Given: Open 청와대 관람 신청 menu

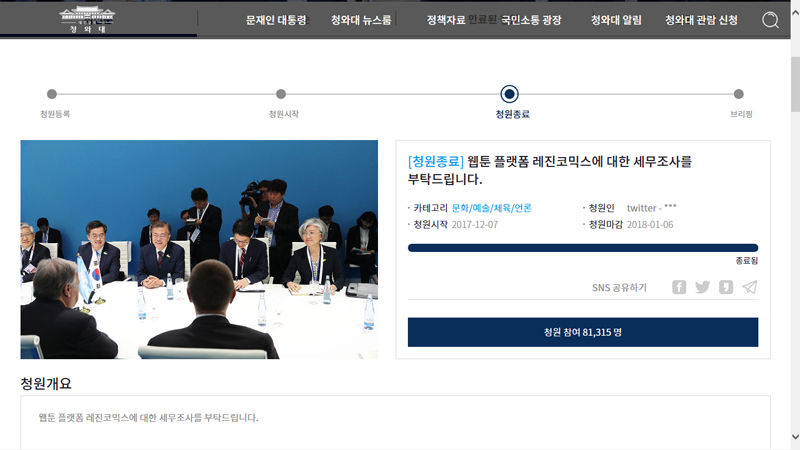Looking at the screenshot, I should coord(701,20).
